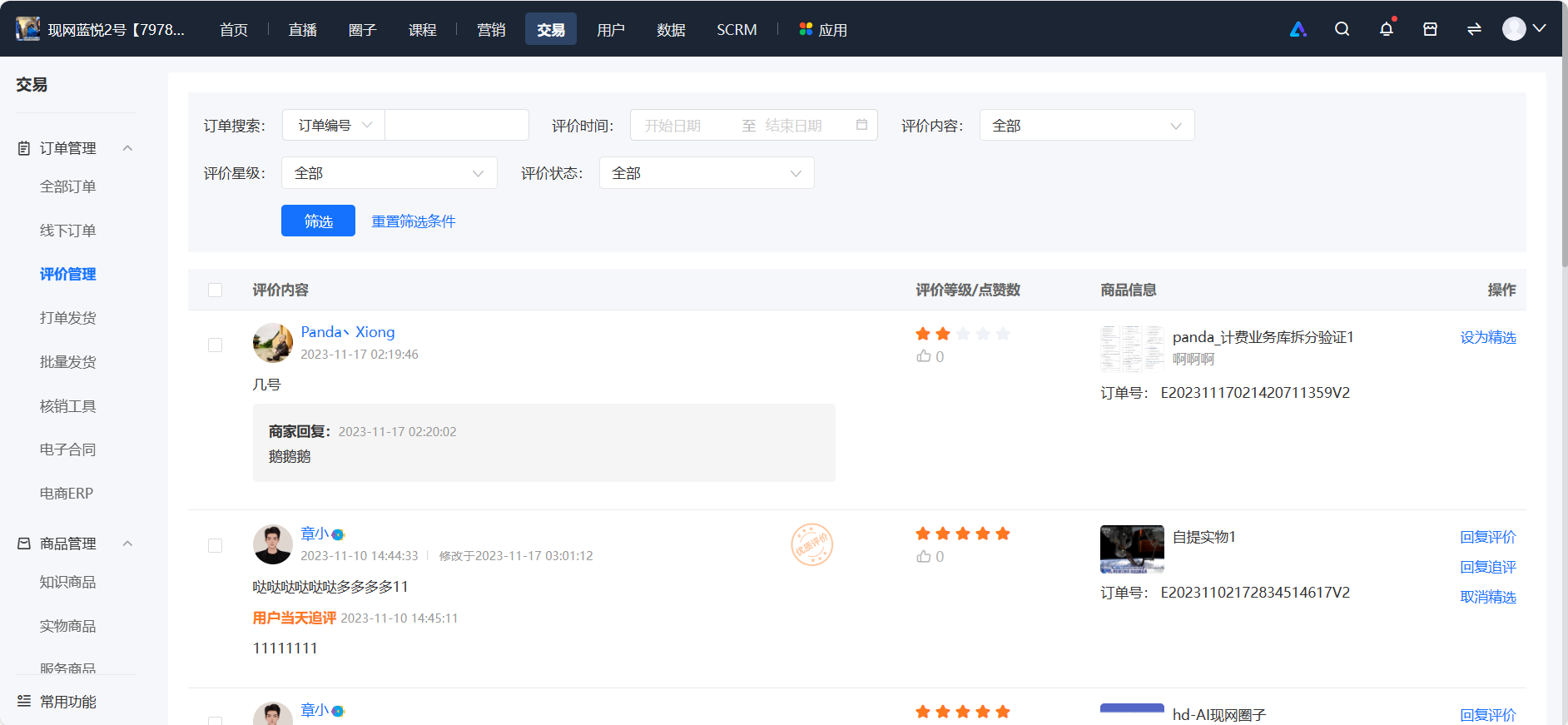Open 电商ERP in sidebar

tap(67, 494)
